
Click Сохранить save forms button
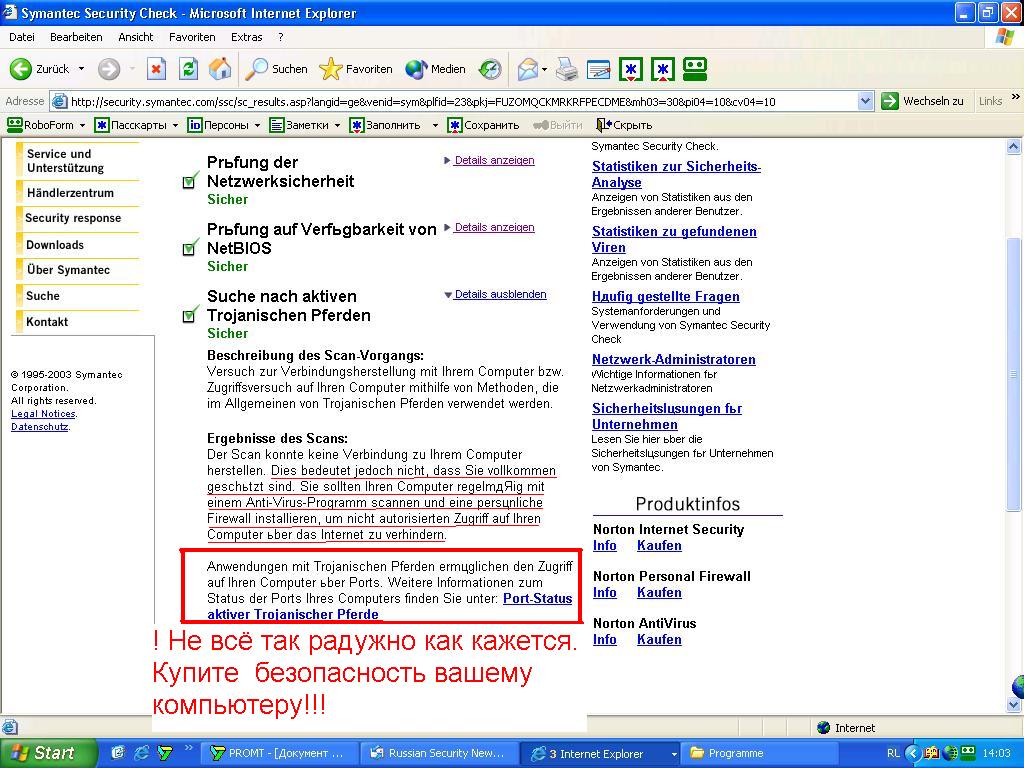483,125
